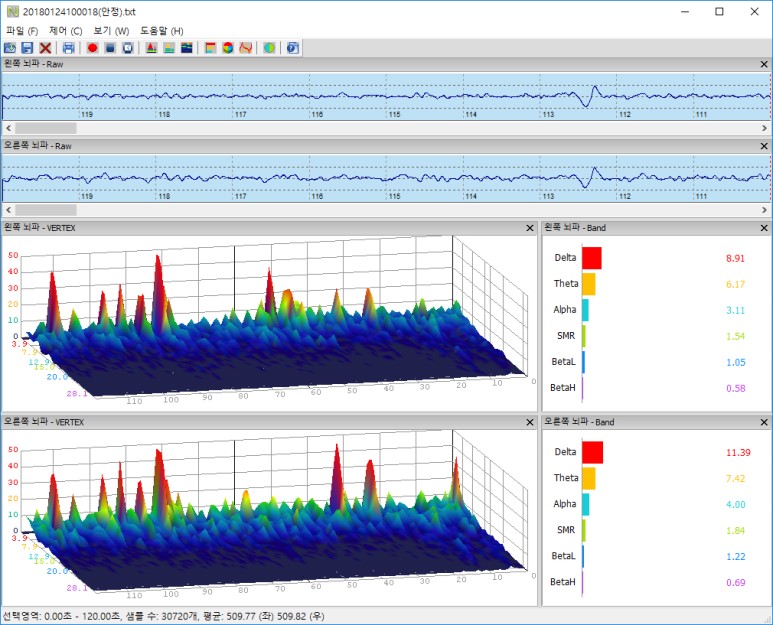Select the line graph toolbar icon
Image resolution: width=773 pixels, height=625 pixels.
[x=245, y=48]
